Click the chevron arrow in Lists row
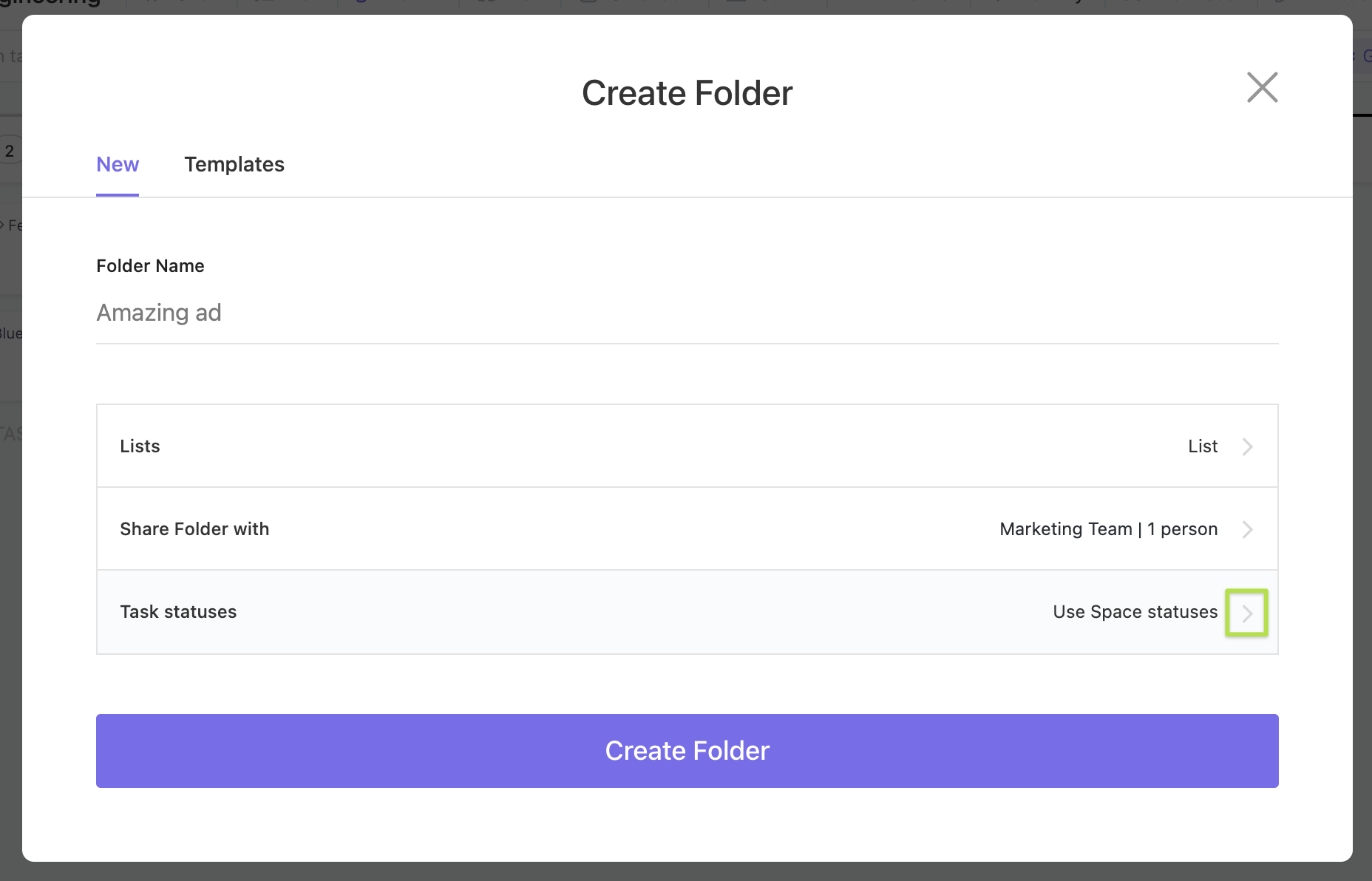1372x881 pixels. 1247,446
